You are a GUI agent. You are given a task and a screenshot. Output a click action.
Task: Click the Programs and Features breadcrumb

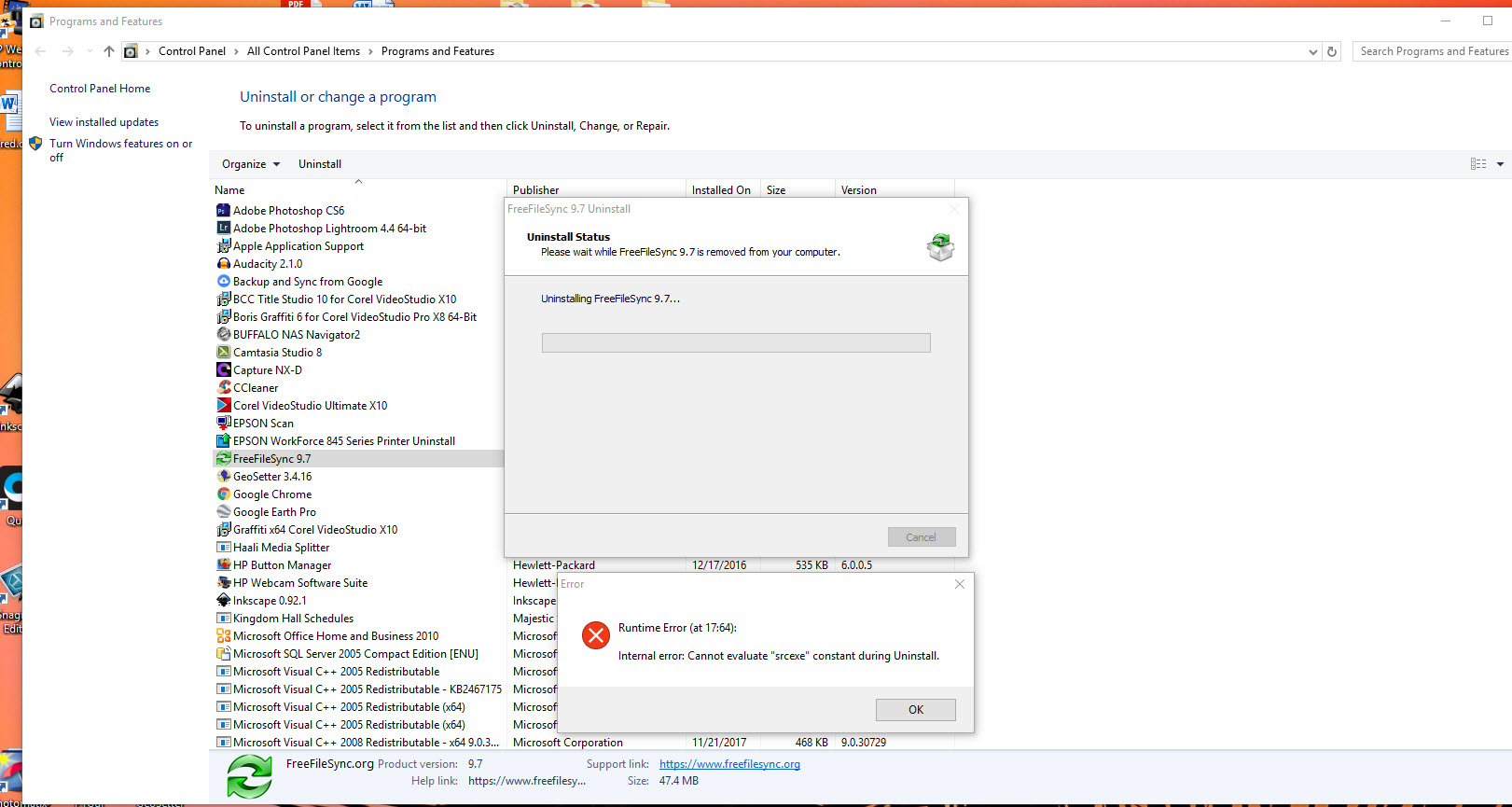[437, 51]
